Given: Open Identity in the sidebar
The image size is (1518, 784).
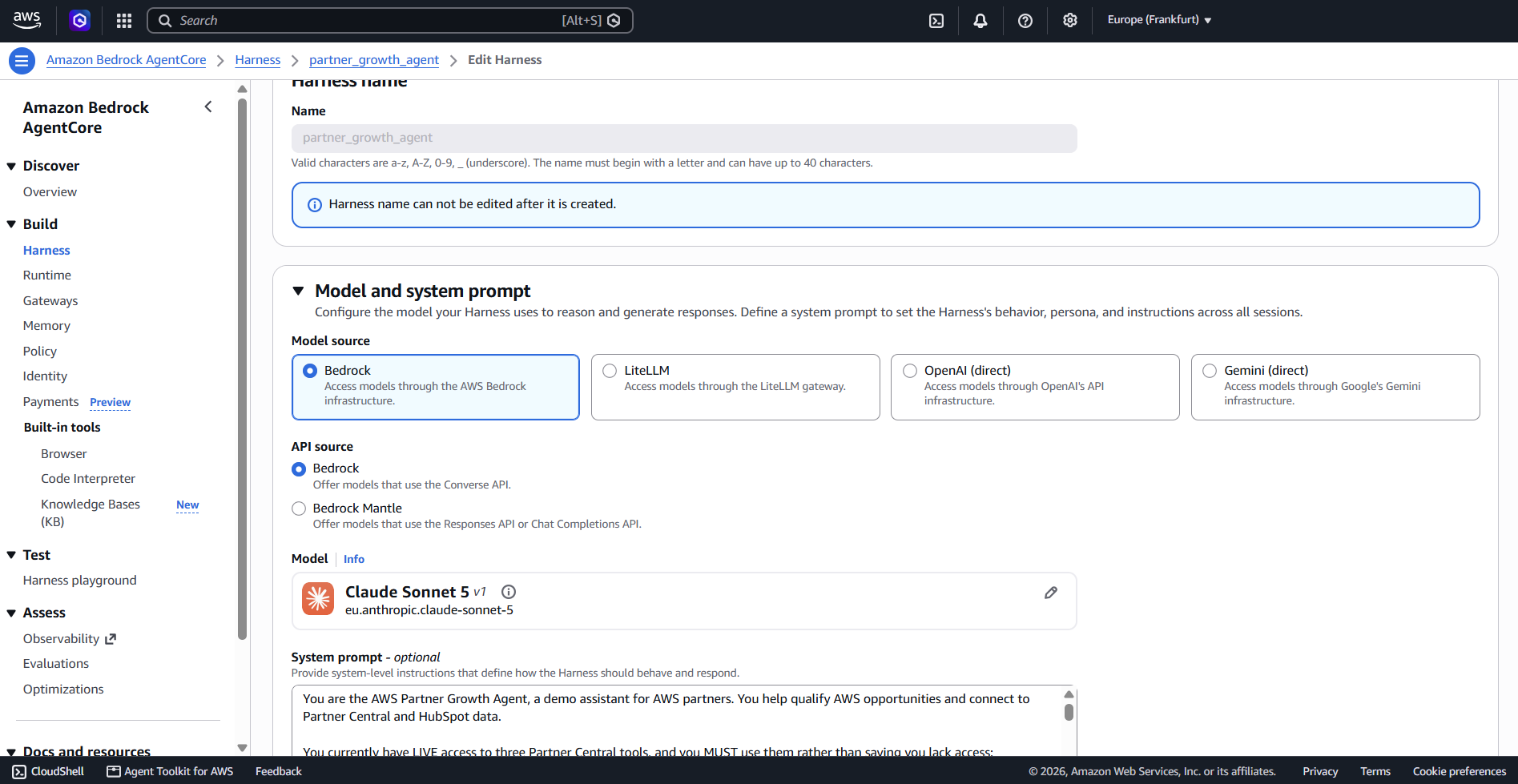Looking at the screenshot, I should (x=45, y=376).
